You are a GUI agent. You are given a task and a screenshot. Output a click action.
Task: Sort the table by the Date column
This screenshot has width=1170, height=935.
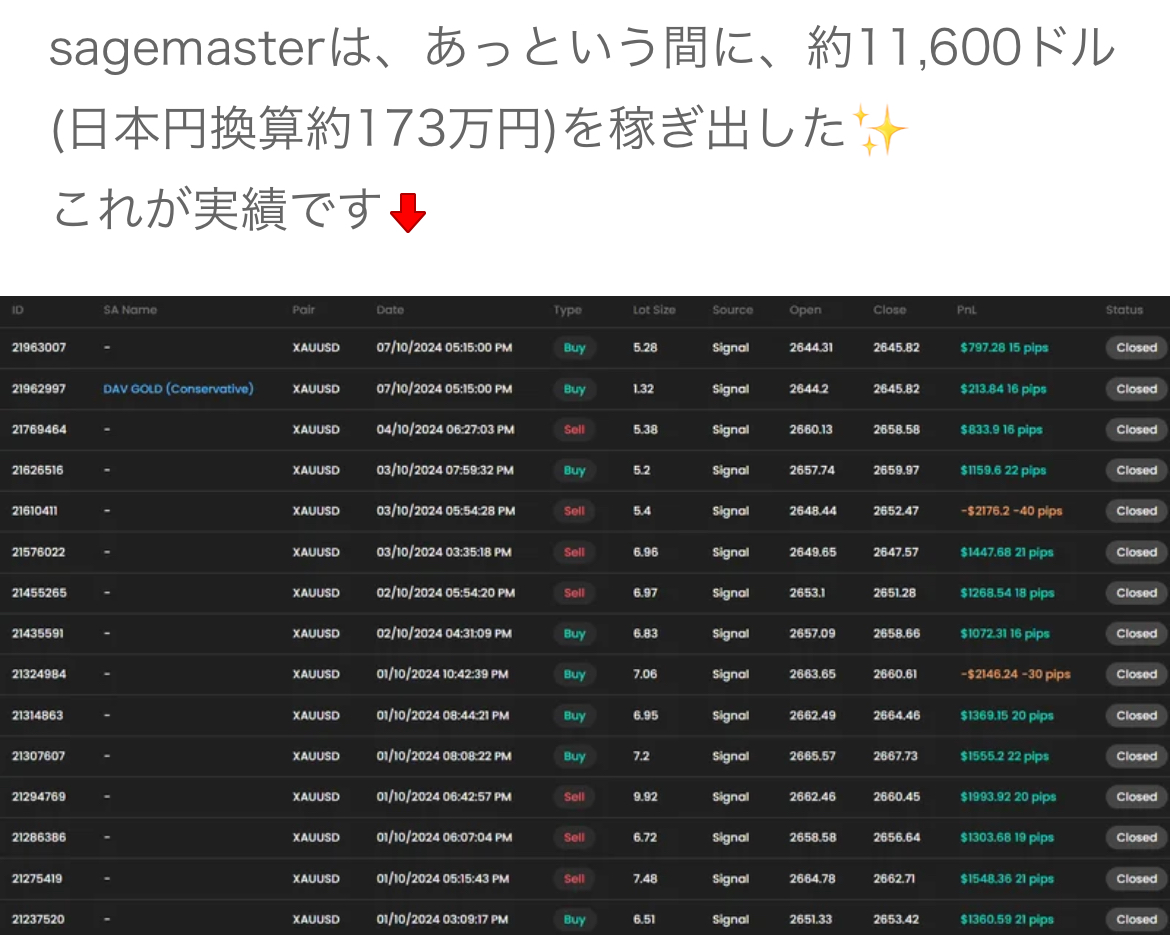(390, 310)
